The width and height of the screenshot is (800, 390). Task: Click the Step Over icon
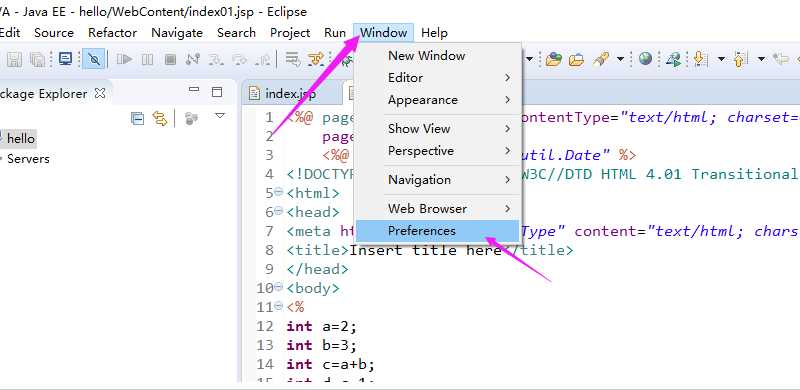(x=239, y=60)
